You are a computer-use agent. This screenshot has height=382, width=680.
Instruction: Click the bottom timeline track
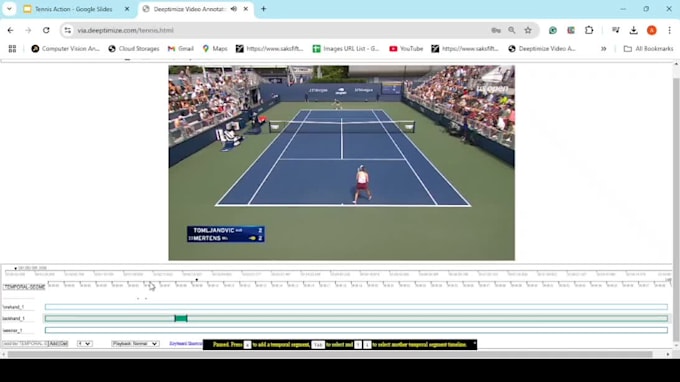[x=356, y=330]
